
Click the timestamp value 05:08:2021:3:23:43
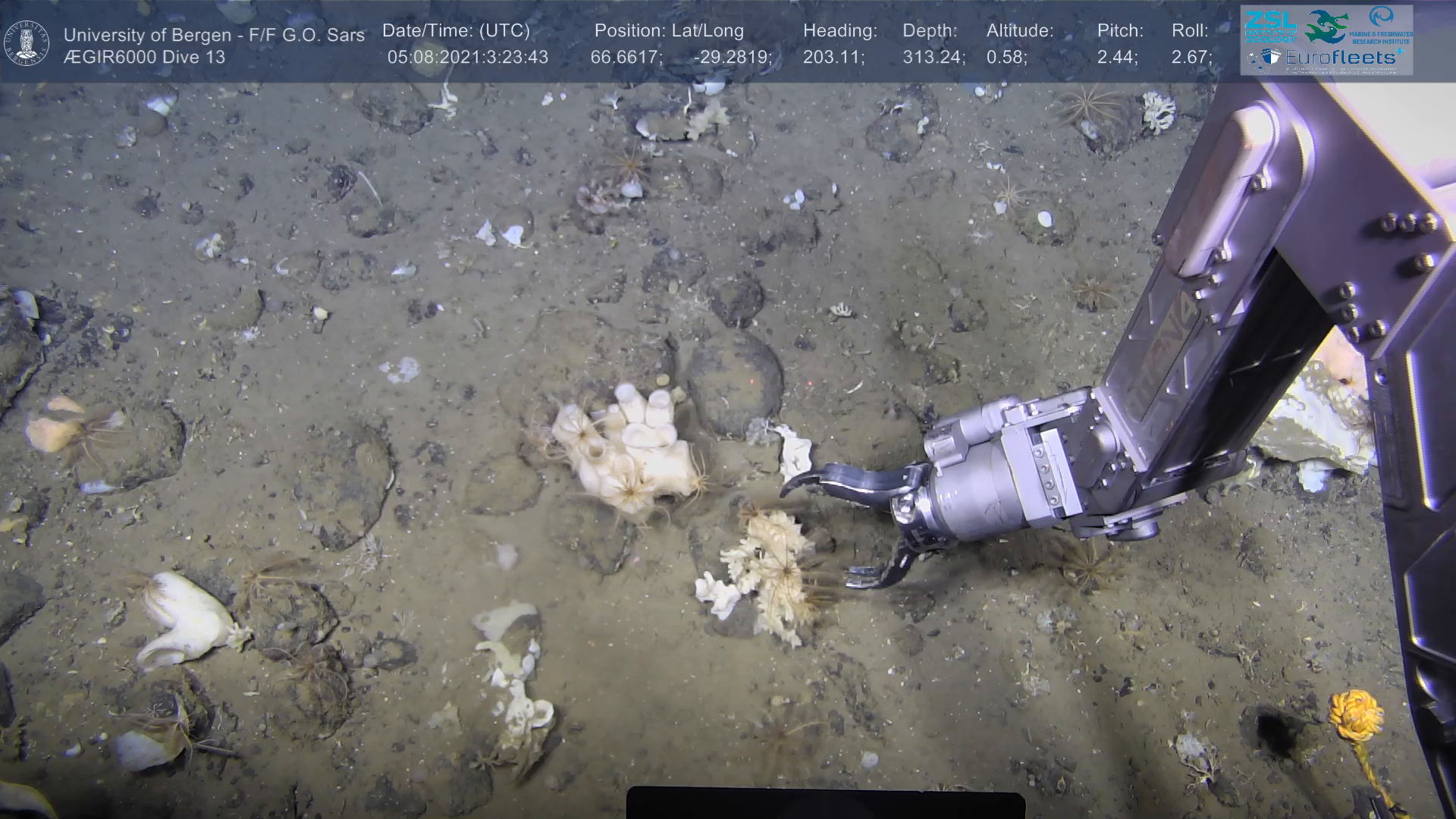coord(467,58)
